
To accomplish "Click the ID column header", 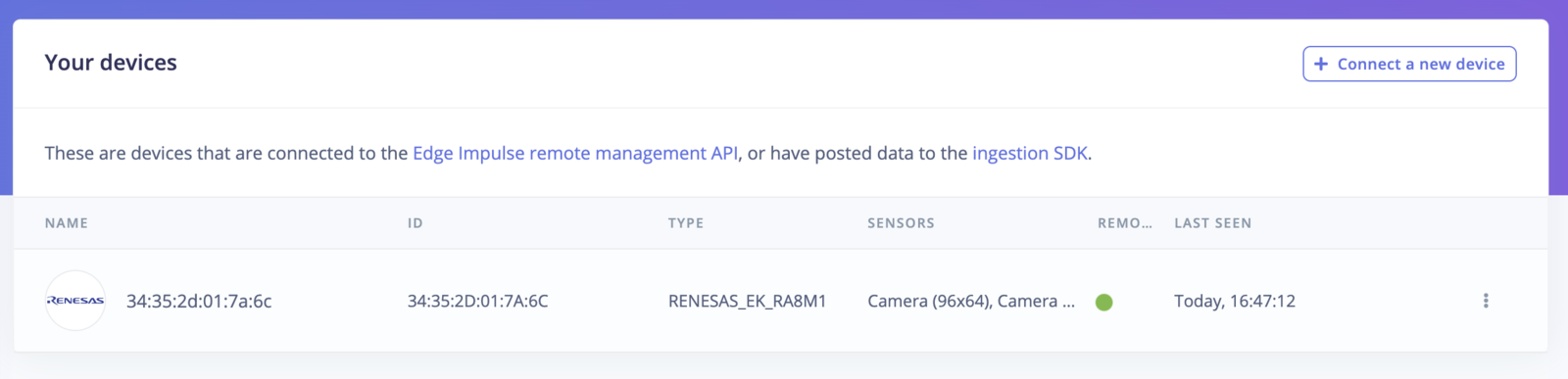I will (x=416, y=223).
